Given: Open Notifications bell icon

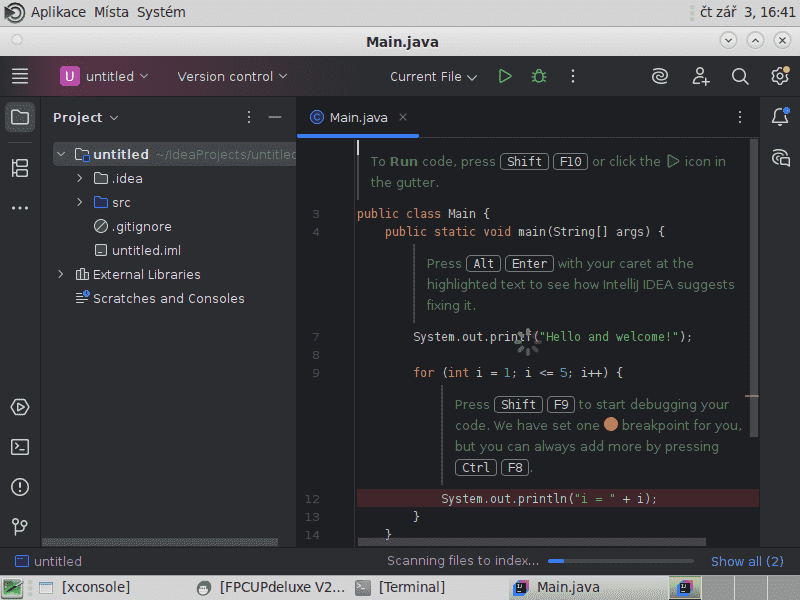Looking at the screenshot, I should pos(780,117).
